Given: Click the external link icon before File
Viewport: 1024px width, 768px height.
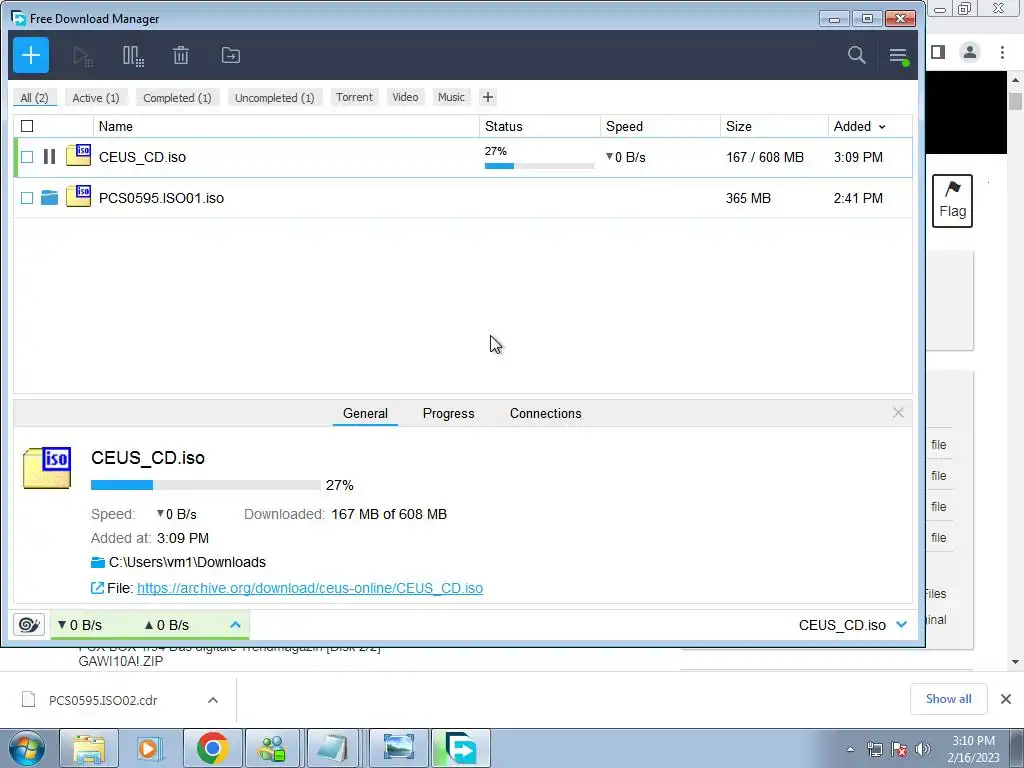Looking at the screenshot, I should (97, 588).
